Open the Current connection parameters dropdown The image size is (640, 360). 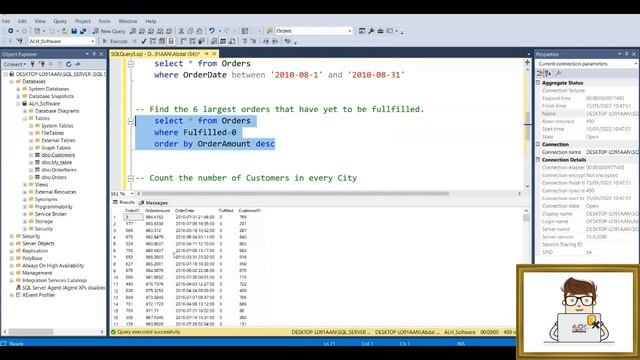tap(636, 64)
